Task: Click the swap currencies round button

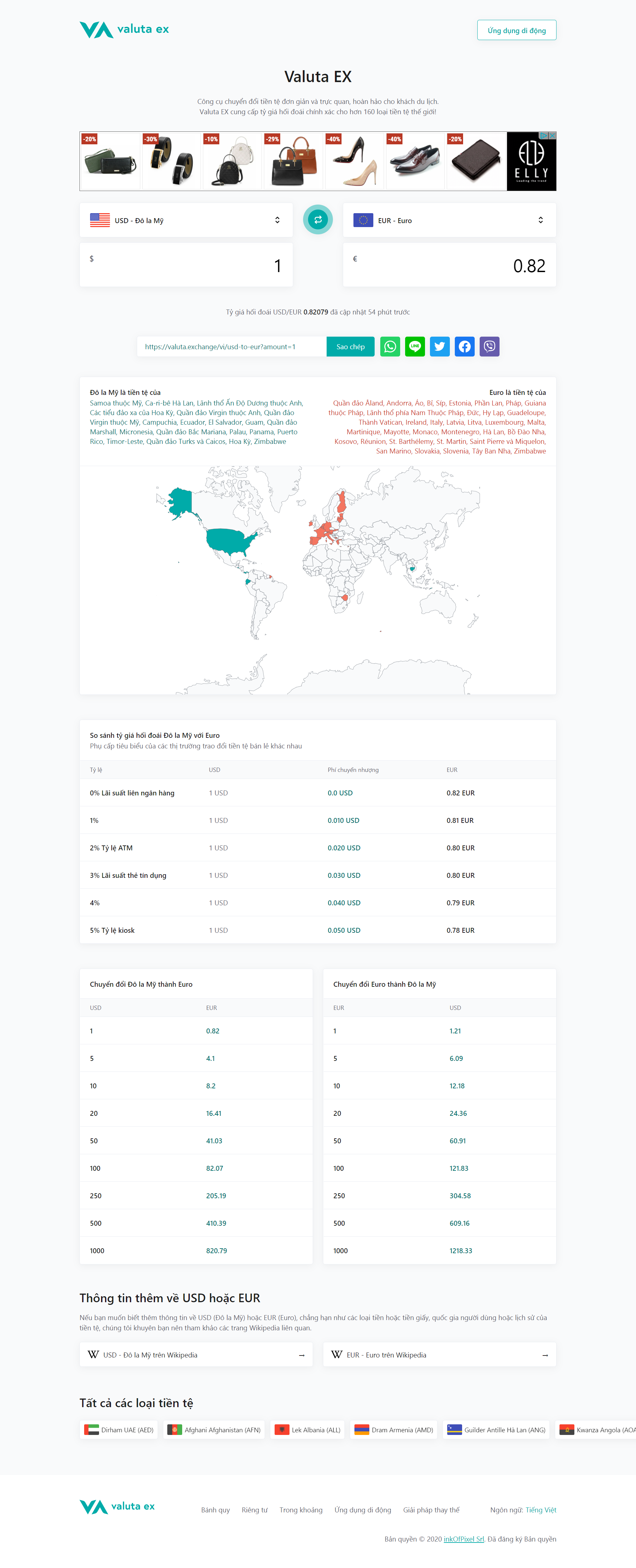Action: coord(317,220)
